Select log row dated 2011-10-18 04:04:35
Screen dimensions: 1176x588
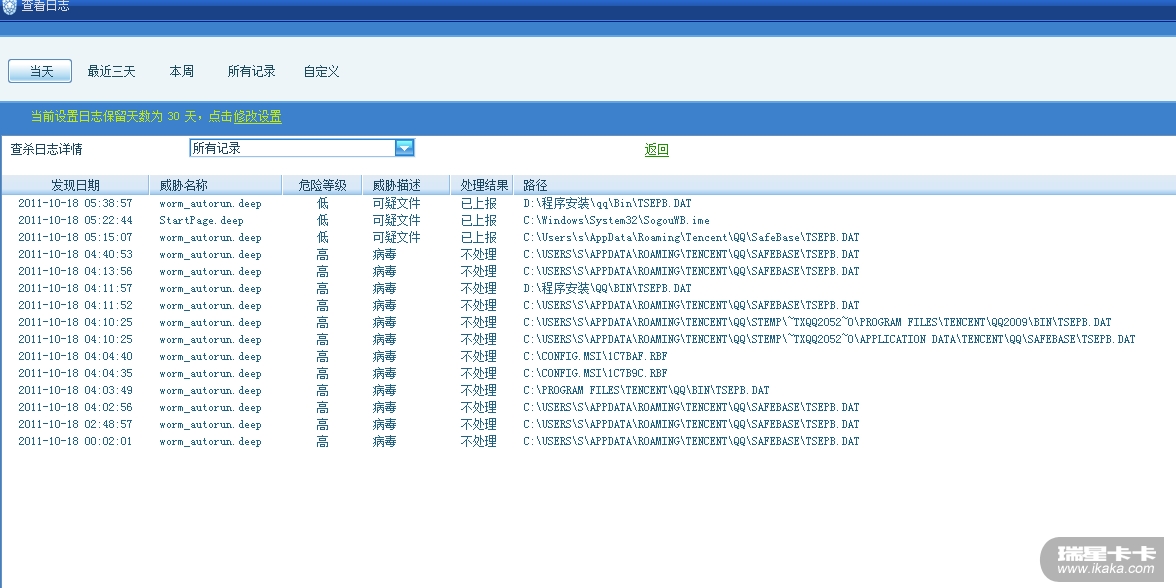click(588, 374)
